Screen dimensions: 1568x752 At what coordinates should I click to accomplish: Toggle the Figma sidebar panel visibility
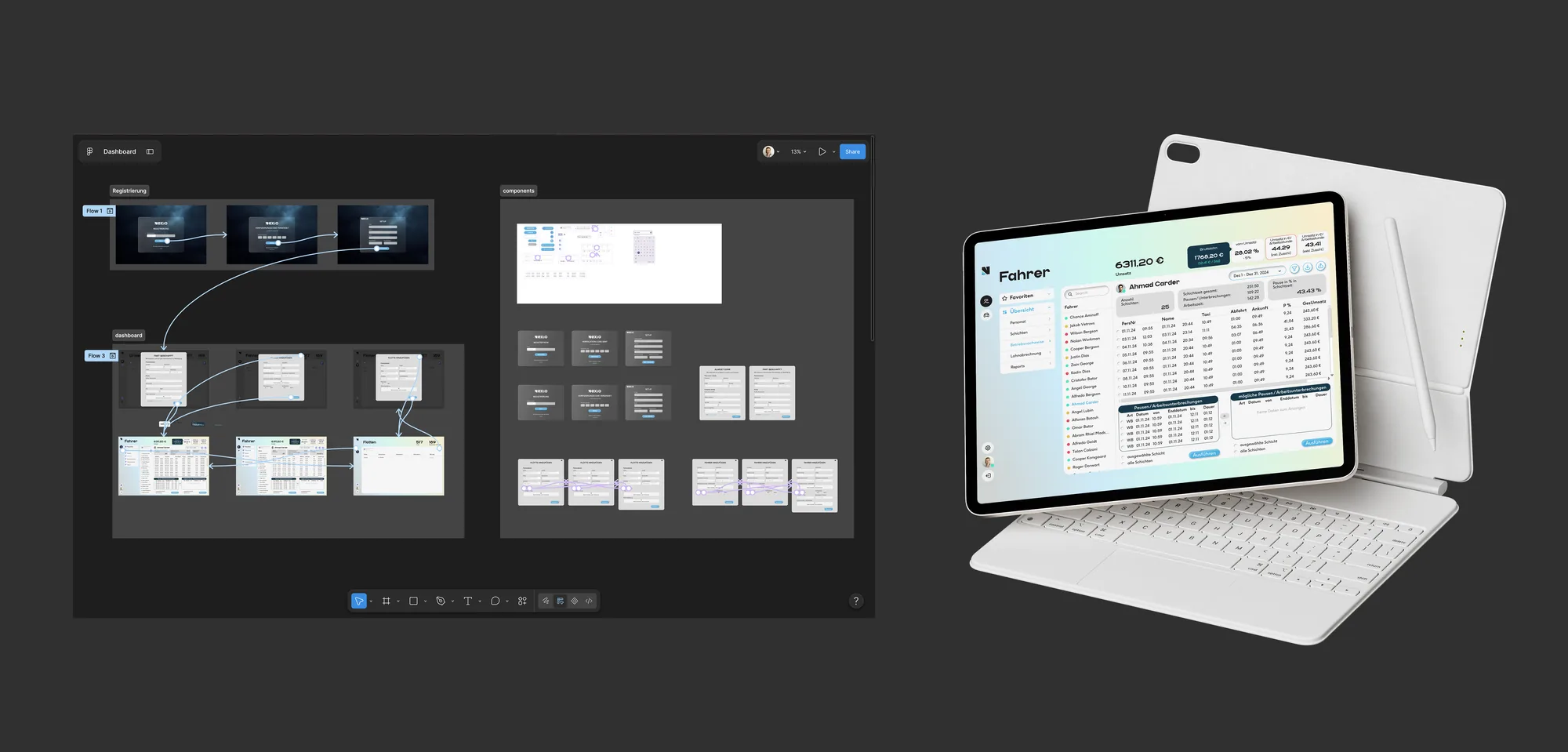150,151
